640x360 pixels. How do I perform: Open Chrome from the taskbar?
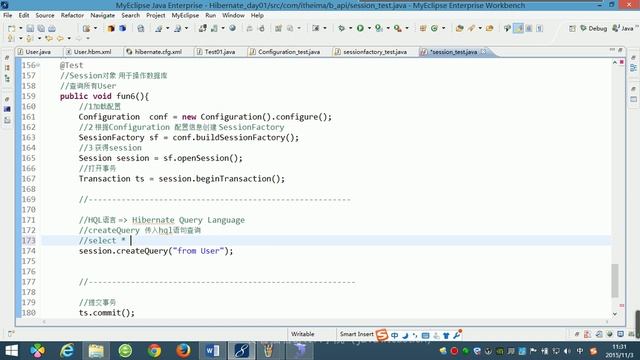tap(154, 351)
